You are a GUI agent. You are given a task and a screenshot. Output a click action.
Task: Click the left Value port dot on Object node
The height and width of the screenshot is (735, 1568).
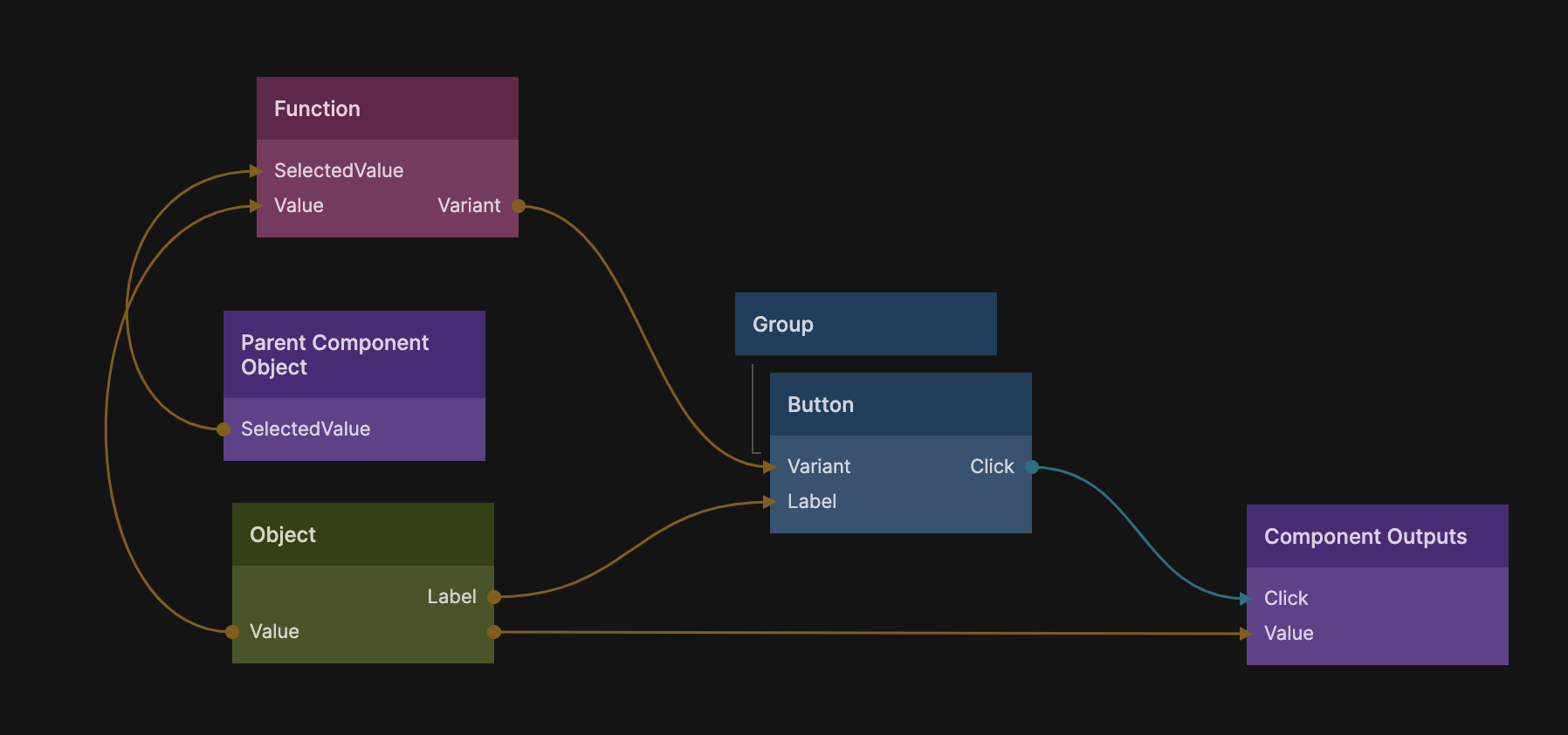(232, 632)
